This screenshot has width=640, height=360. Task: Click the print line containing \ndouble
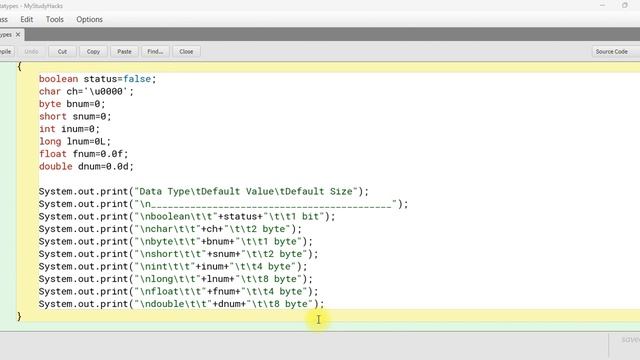click(x=181, y=304)
